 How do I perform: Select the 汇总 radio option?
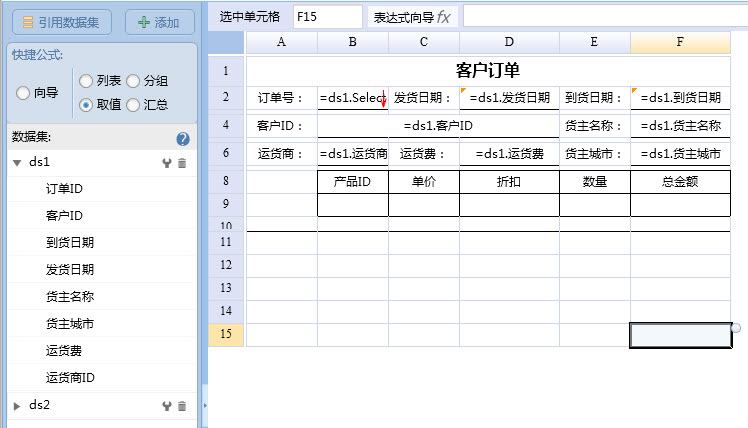[x=132, y=104]
